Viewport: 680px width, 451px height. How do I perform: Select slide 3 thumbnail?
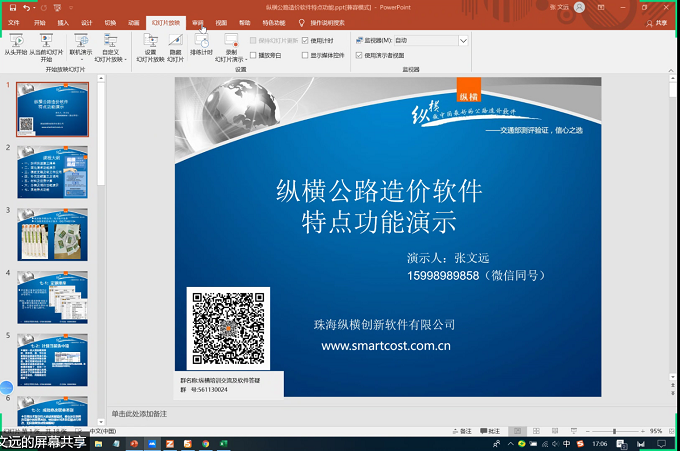click(x=52, y=235)
